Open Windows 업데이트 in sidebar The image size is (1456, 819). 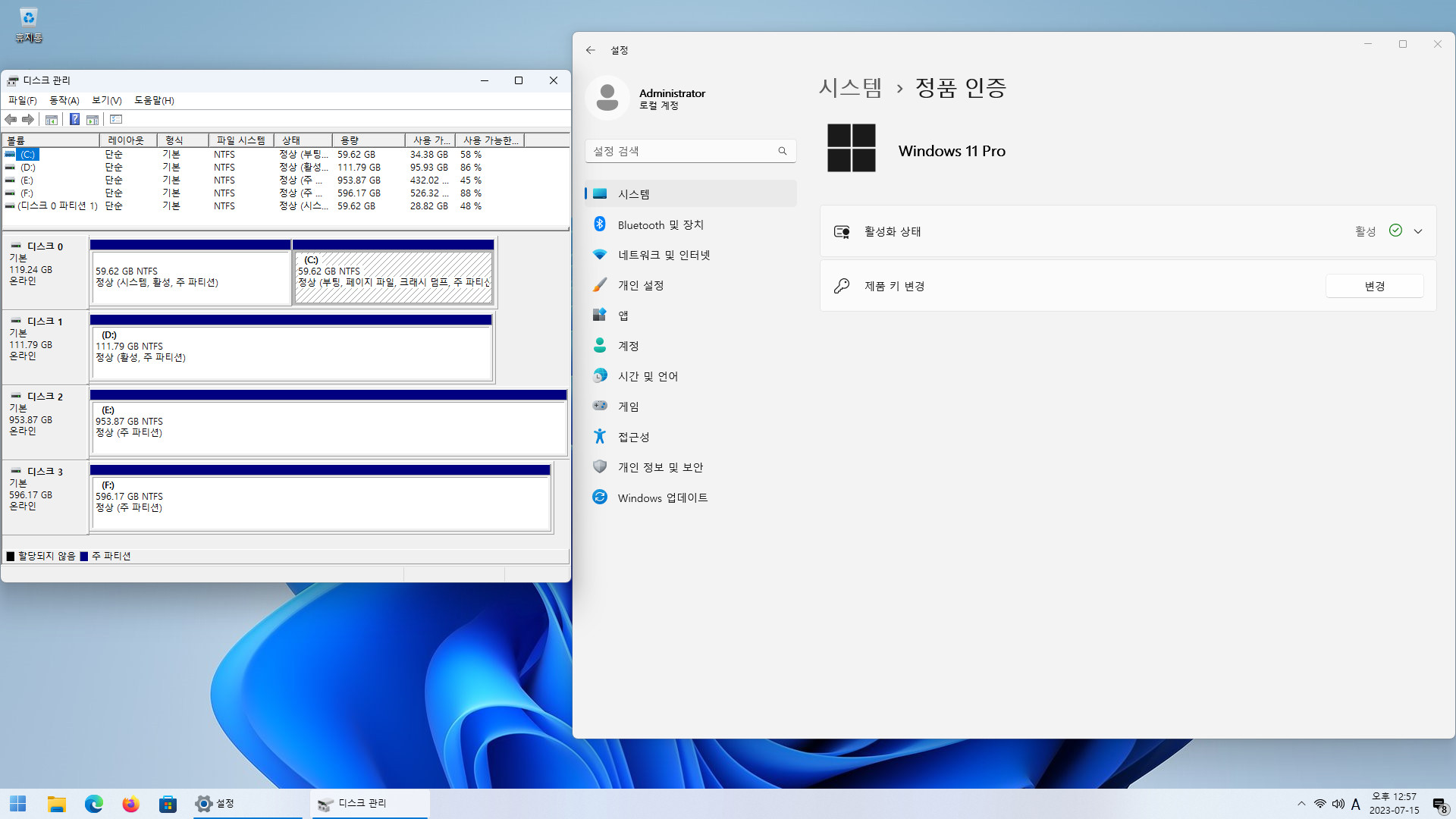[x=690, y=497]
